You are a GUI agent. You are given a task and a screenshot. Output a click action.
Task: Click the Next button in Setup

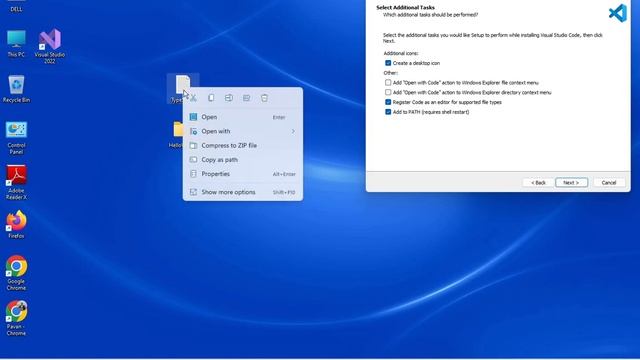pyautogui.click(x=571, y=183)
